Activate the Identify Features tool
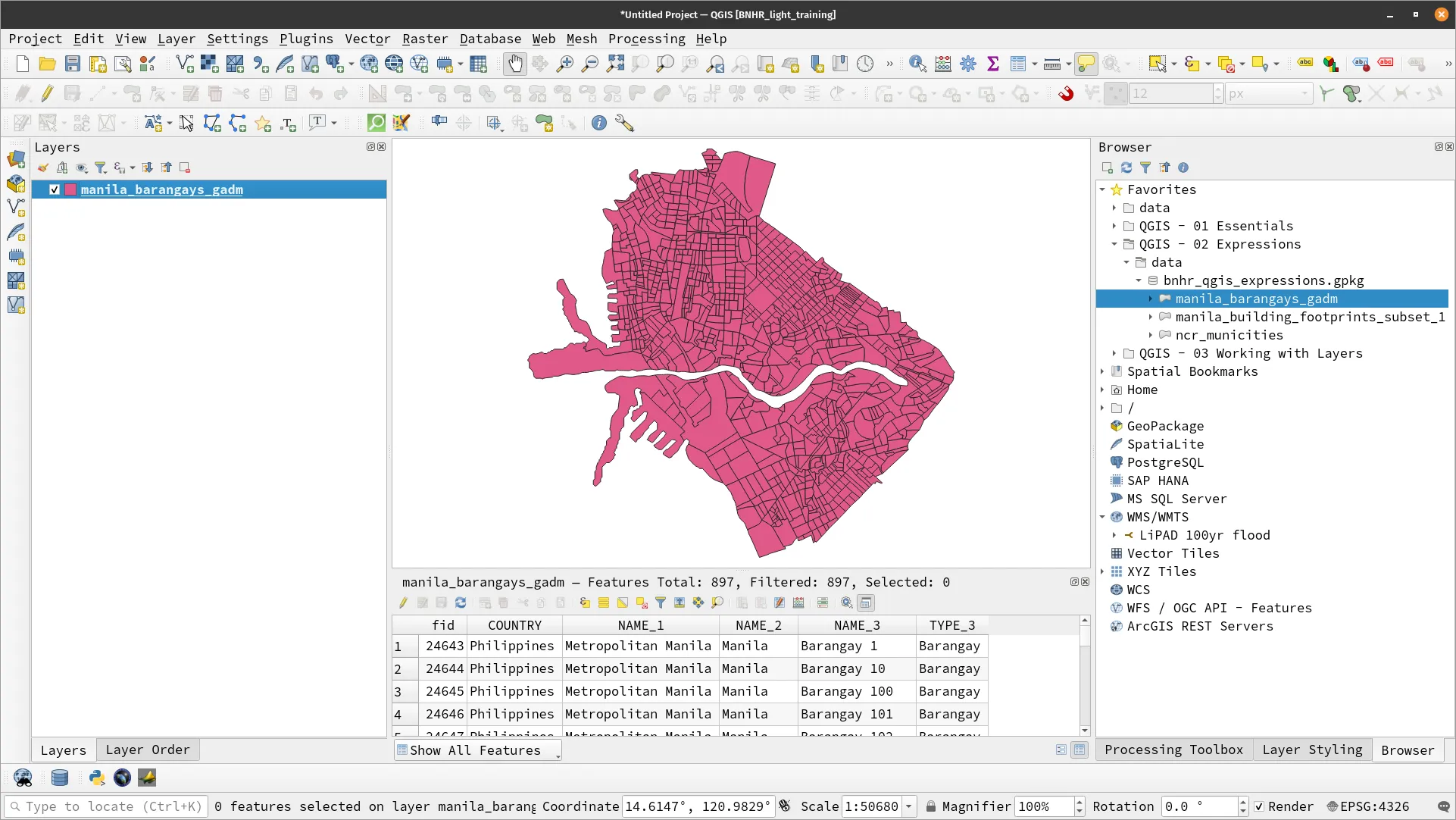Viewport: 1456px width, 820px height. click(x=917, y=64)
